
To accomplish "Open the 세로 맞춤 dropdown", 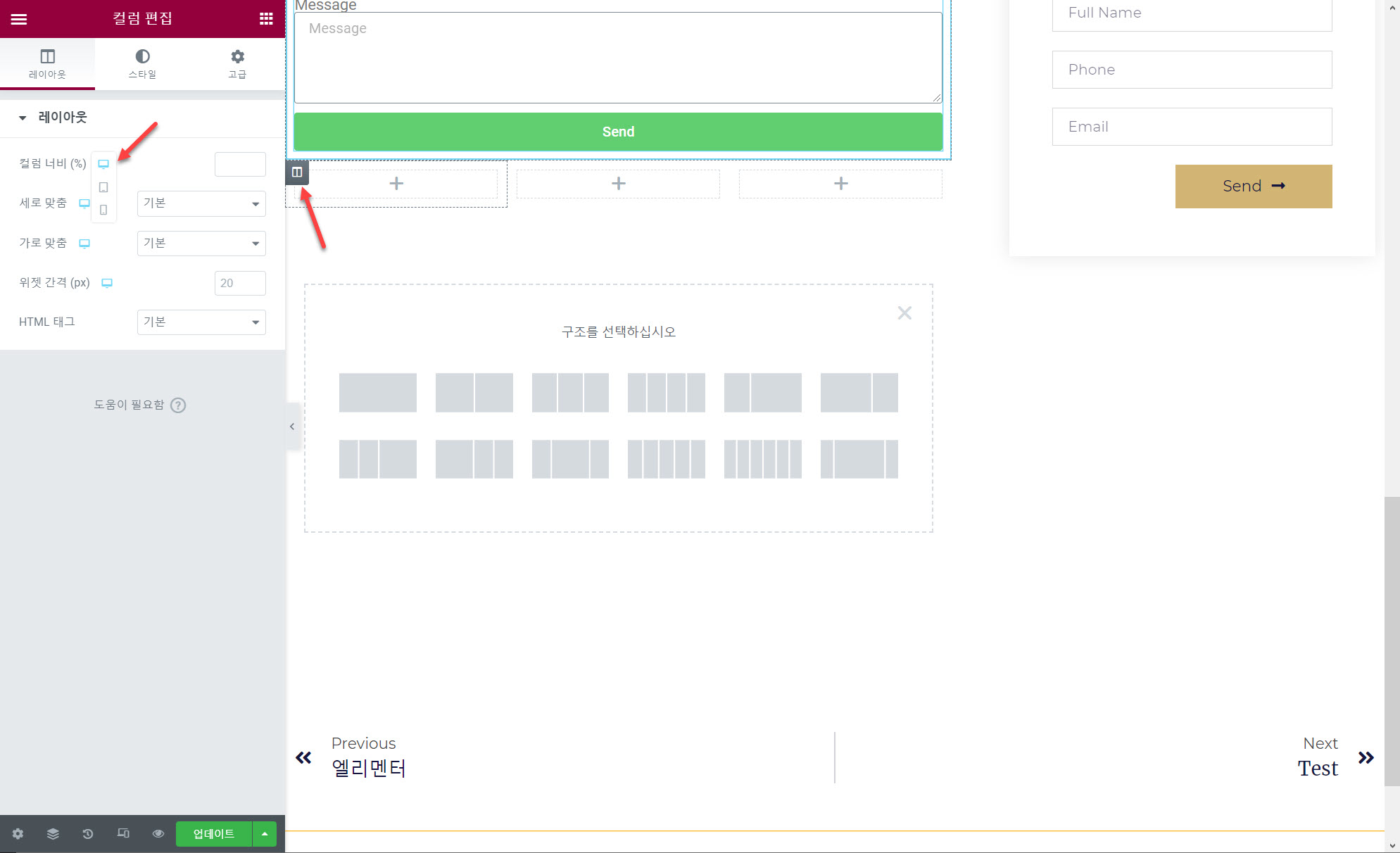I will pos(201,203).
